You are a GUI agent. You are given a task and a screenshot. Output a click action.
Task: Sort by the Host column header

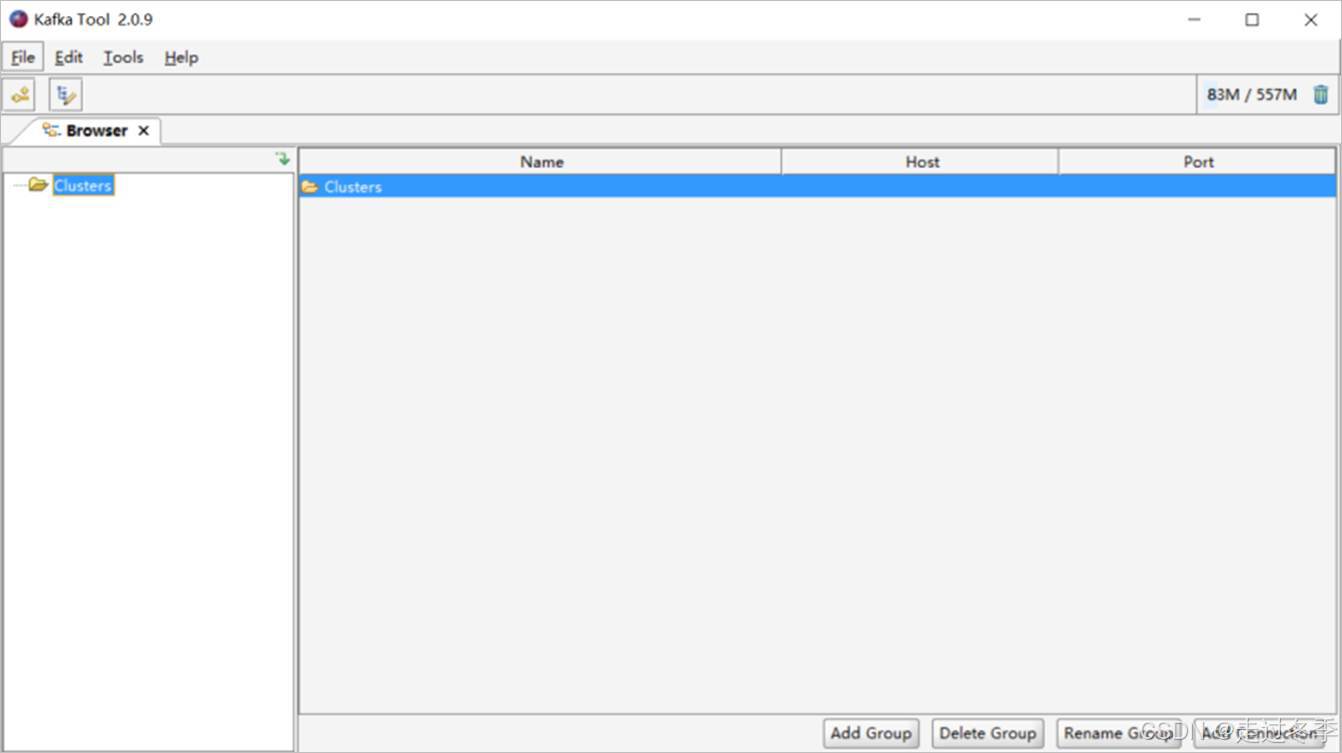[x=921, y=161]
